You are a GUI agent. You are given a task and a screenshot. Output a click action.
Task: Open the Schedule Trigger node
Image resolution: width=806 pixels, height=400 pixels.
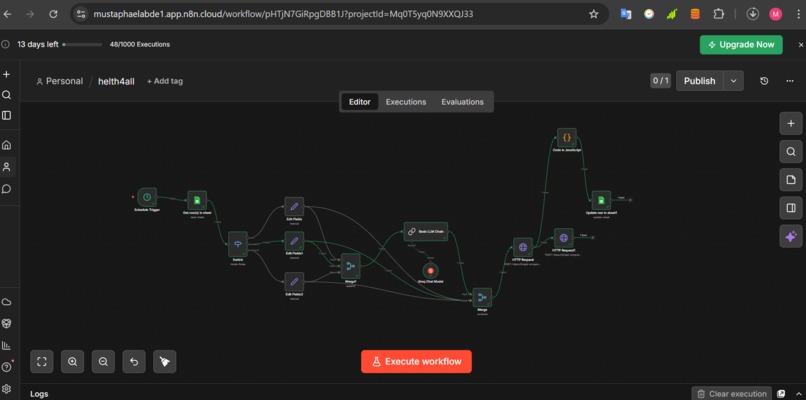coord(147,197)
